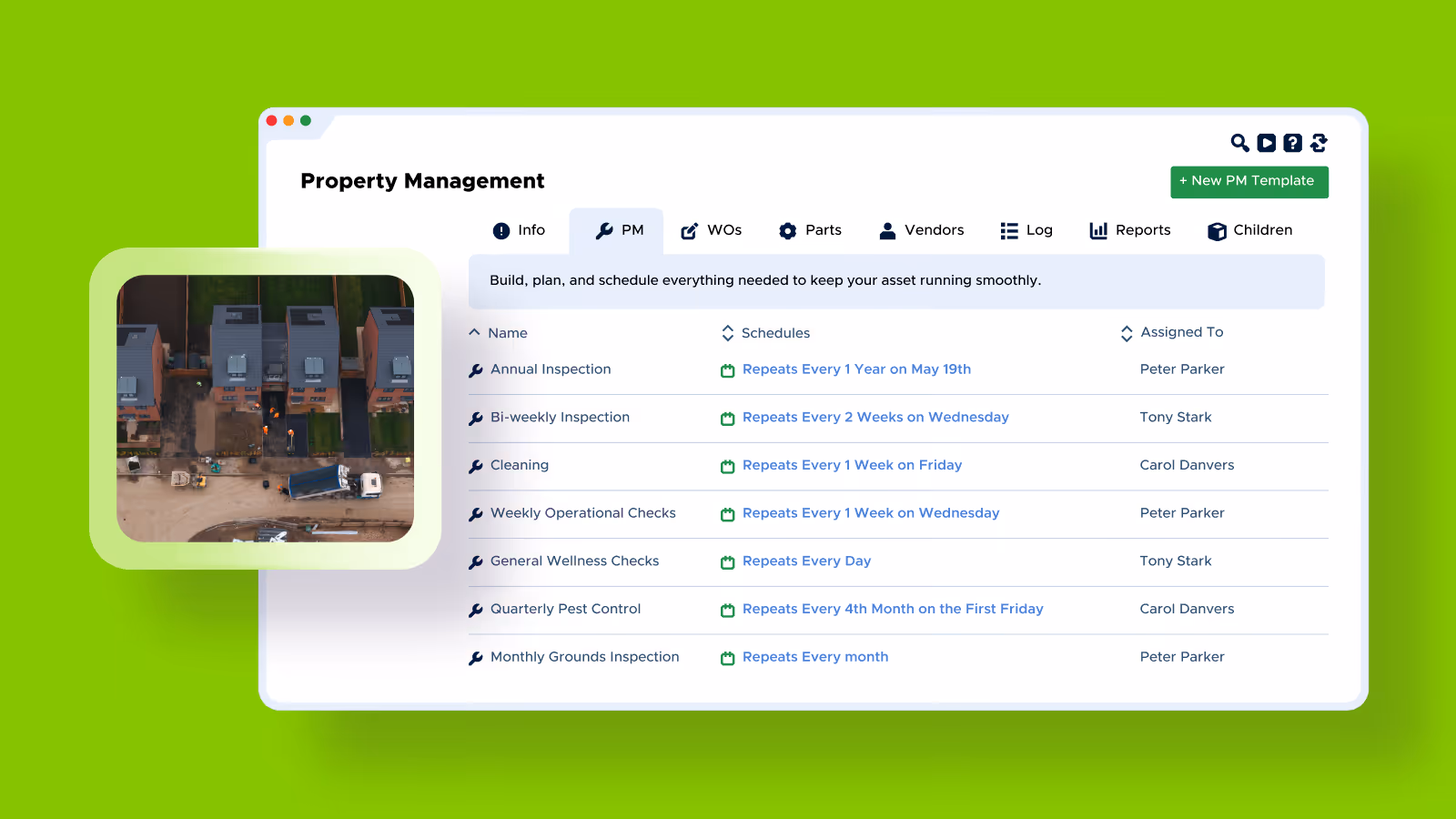
Task: Toggle sorting on the Assigned To column
Action: click(1126, 333)
